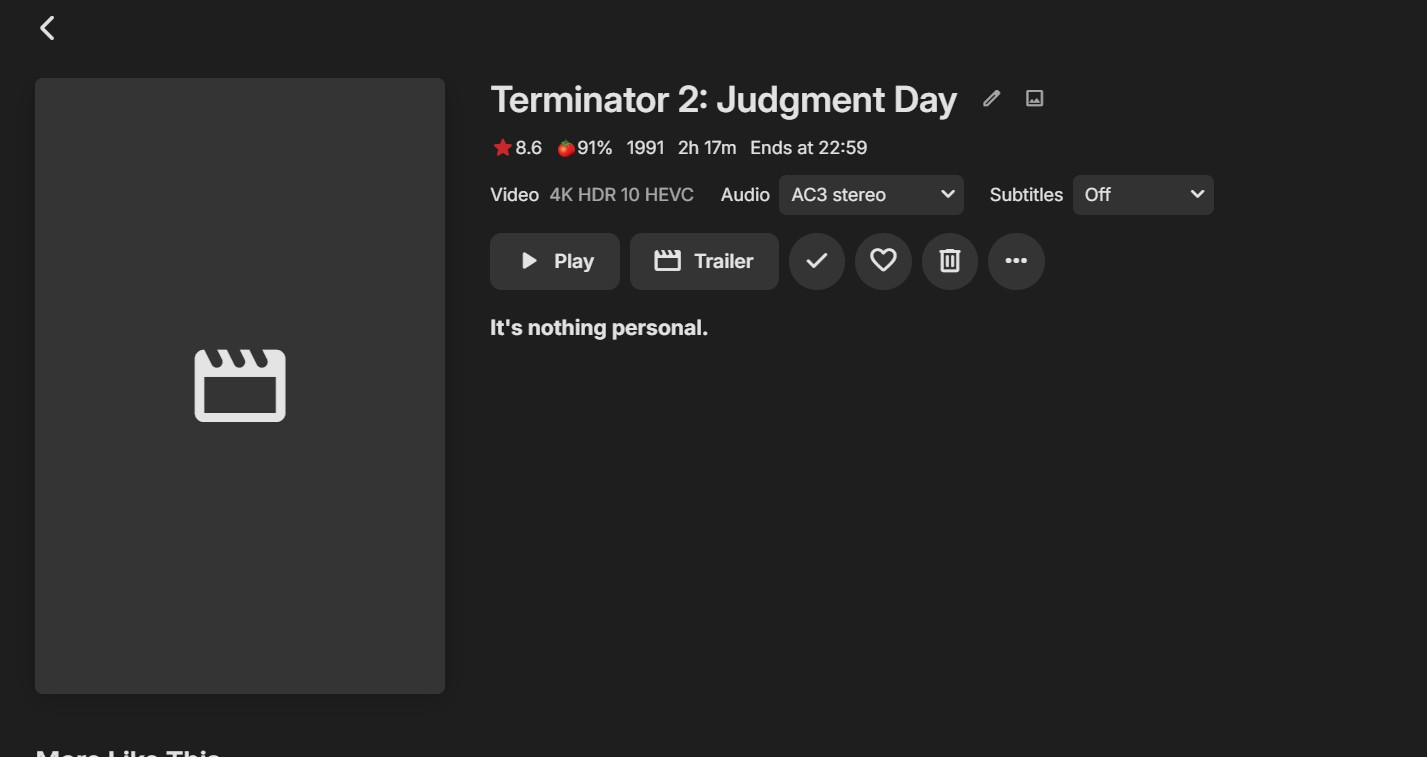Click the 4K HDR 10 HEVC video info
This screenshot has height=757, width=1427.
[x=621, y=195]
